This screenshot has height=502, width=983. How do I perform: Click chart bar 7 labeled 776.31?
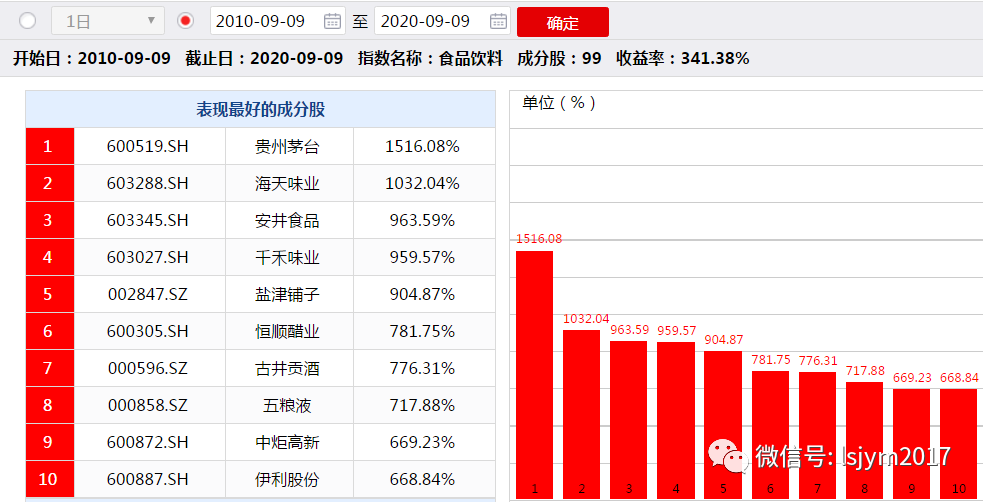coord(817,435)
